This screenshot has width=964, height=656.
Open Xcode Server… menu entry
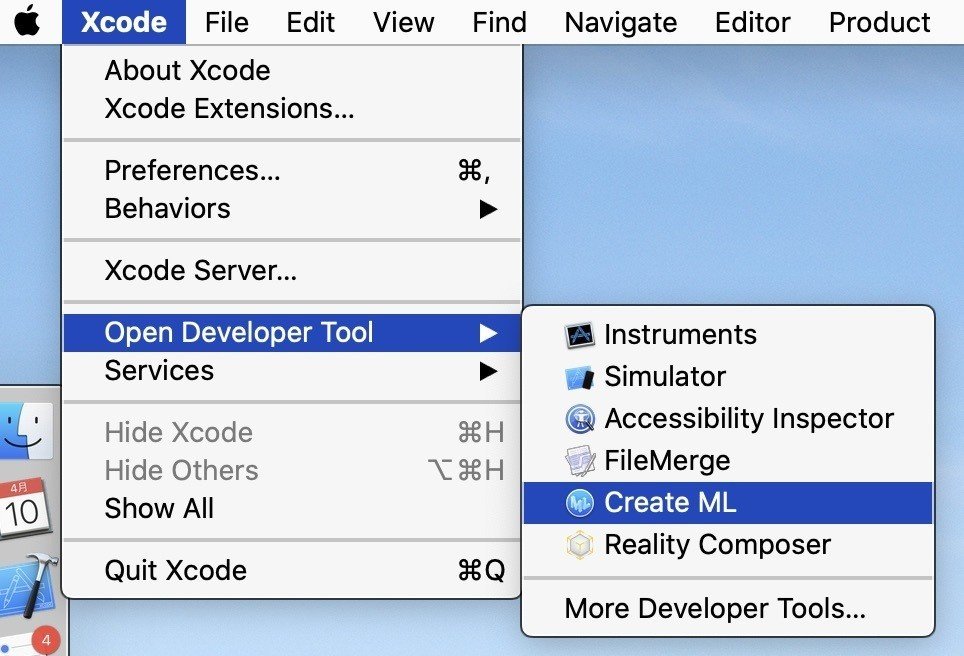pyautogui.click(x=200, y=271)
